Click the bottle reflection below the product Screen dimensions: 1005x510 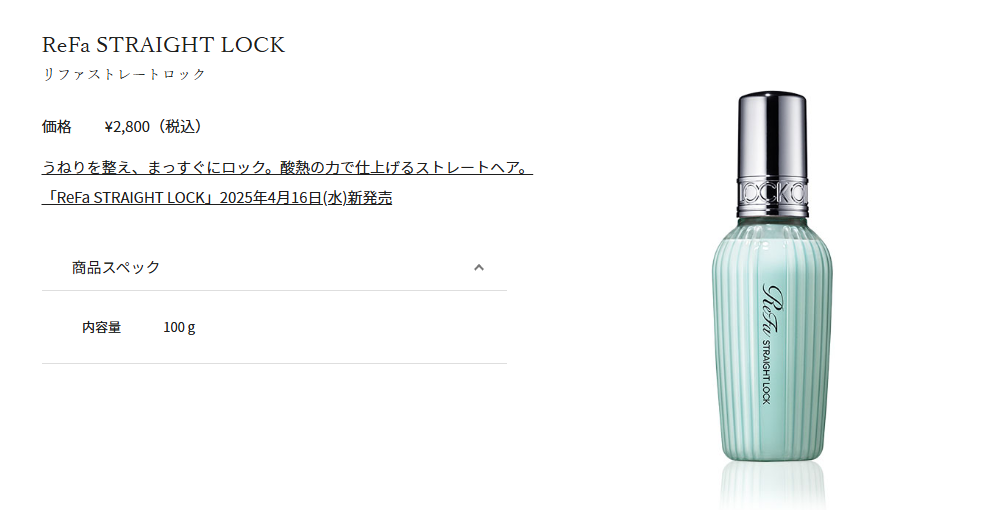pos(772,485)
